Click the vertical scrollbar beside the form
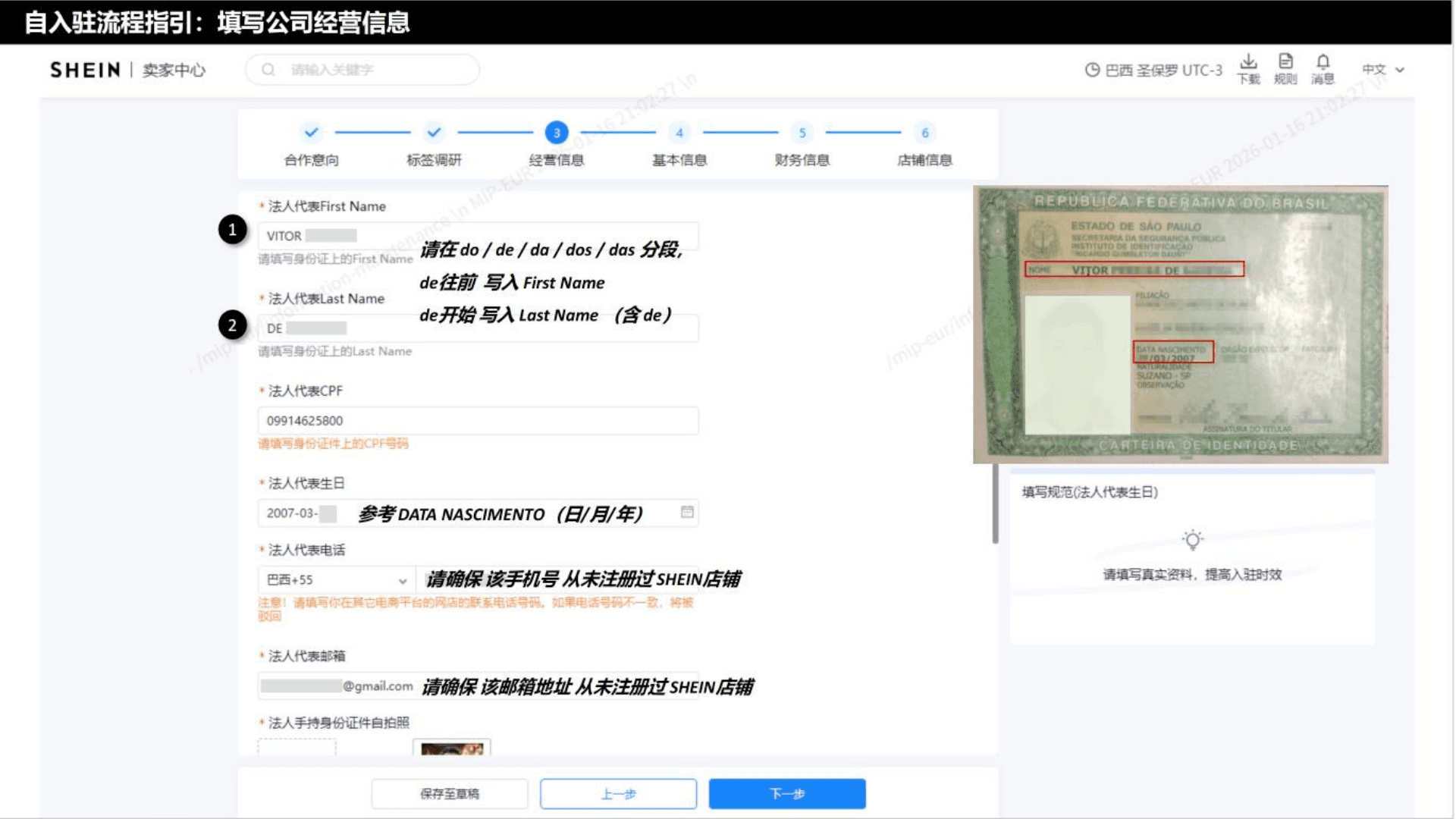1456x819 pixels. [995, 504]
